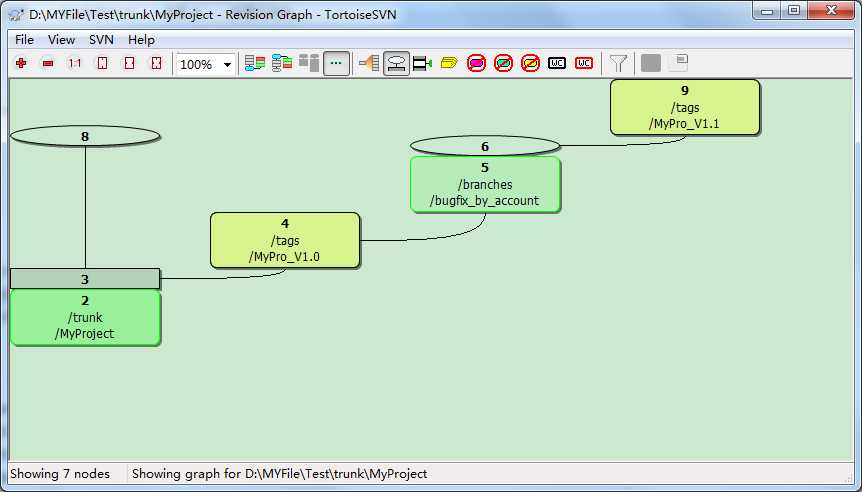Image resolution: width=862 pixels, height=492 pixels.
Task: Click the grey overview square icon
Action: tap(651, 64)
